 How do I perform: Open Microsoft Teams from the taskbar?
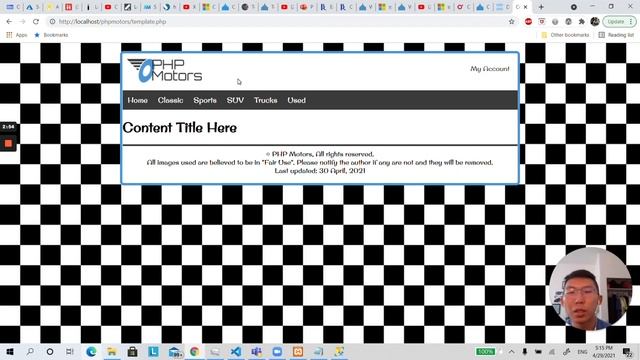pos(256,351)
